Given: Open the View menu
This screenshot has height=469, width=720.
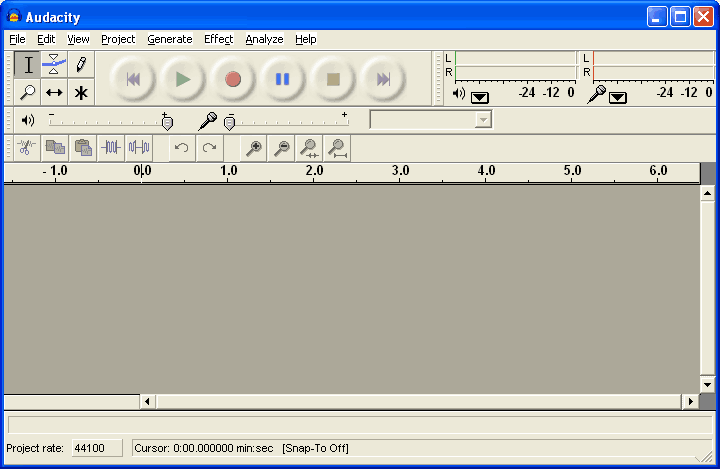Looking at the screenshot, I should click(78, 40).
